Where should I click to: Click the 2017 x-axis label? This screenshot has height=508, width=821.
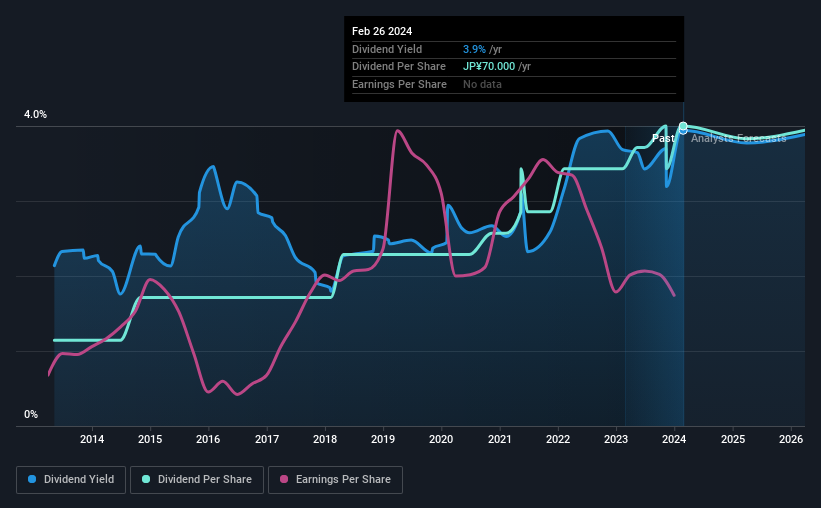click(x=267, y=439)
